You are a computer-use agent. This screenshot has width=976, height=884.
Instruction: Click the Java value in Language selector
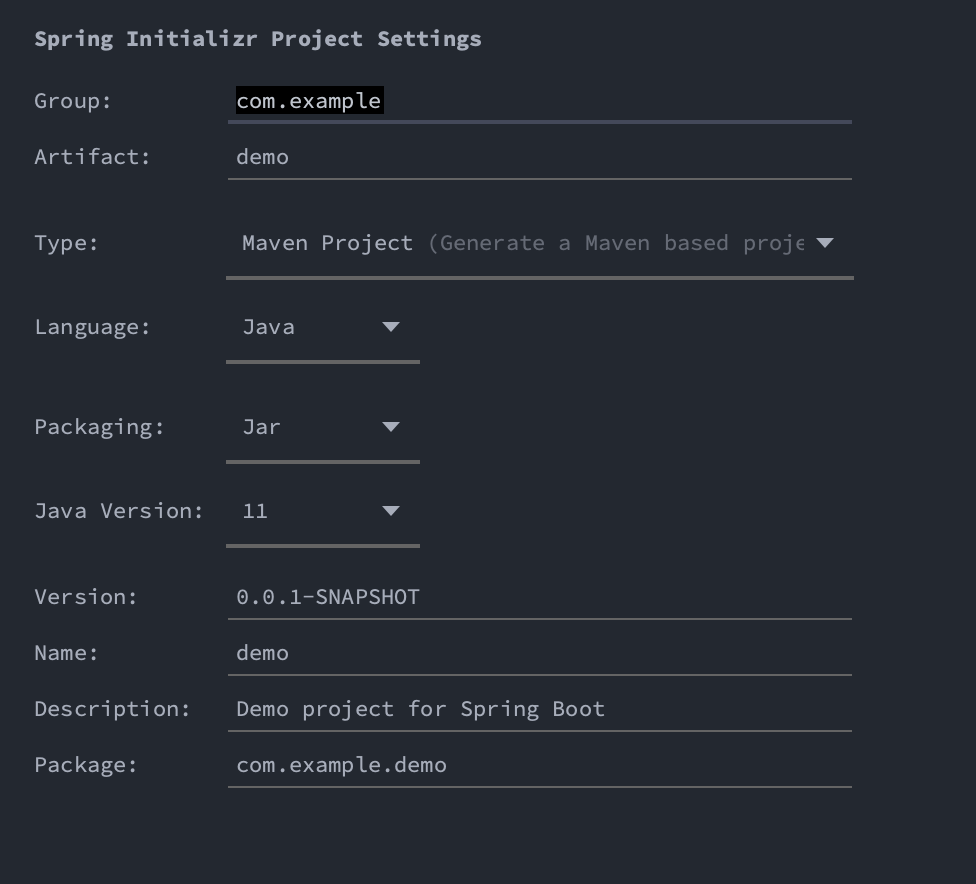[x=268, y=327]
